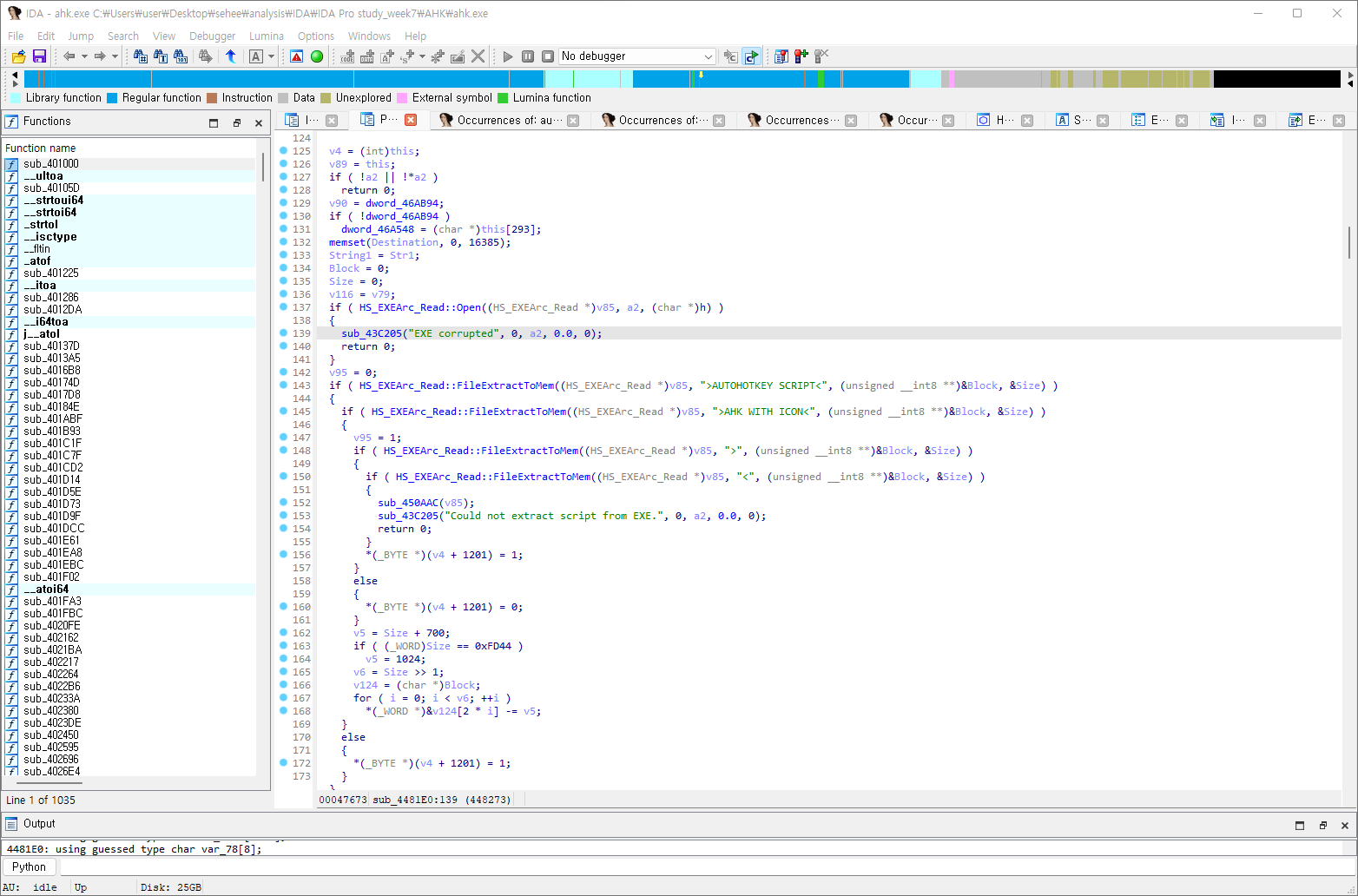Open the forward-navigation history dropdown arrow
Viewport: 1358px width, 896px height.
tap(115, 56)
